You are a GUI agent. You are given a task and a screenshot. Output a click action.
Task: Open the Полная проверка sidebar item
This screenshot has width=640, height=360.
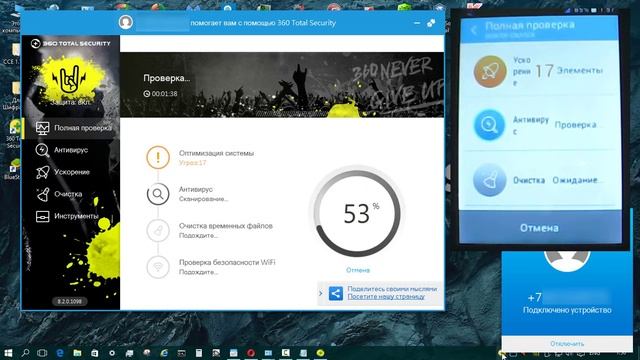(71, 128)
